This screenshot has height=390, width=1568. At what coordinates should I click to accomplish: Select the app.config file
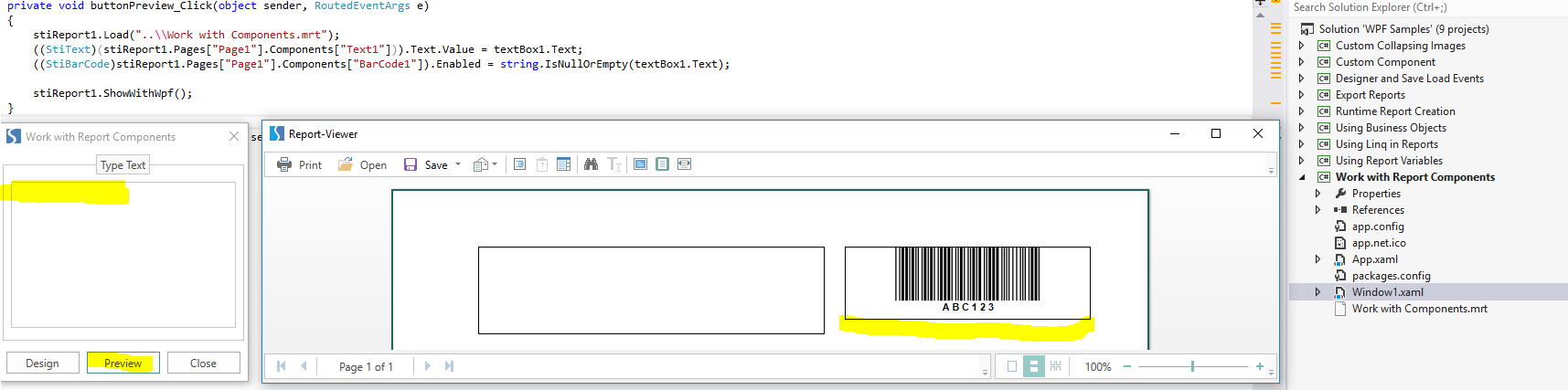click(x=1378, y=227)
